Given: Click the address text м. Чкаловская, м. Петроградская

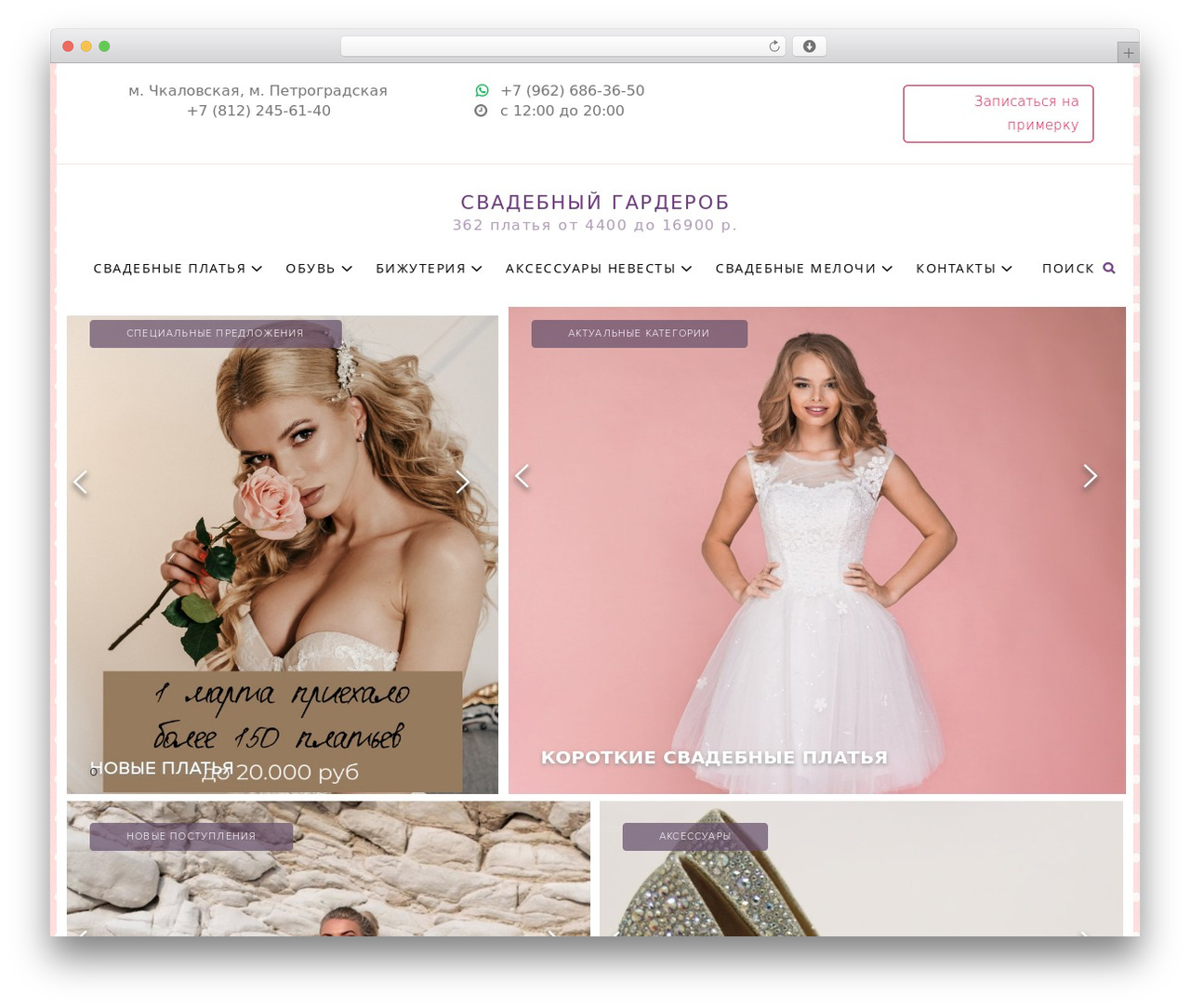Looking at the screenshot, I should pos(258,91).
